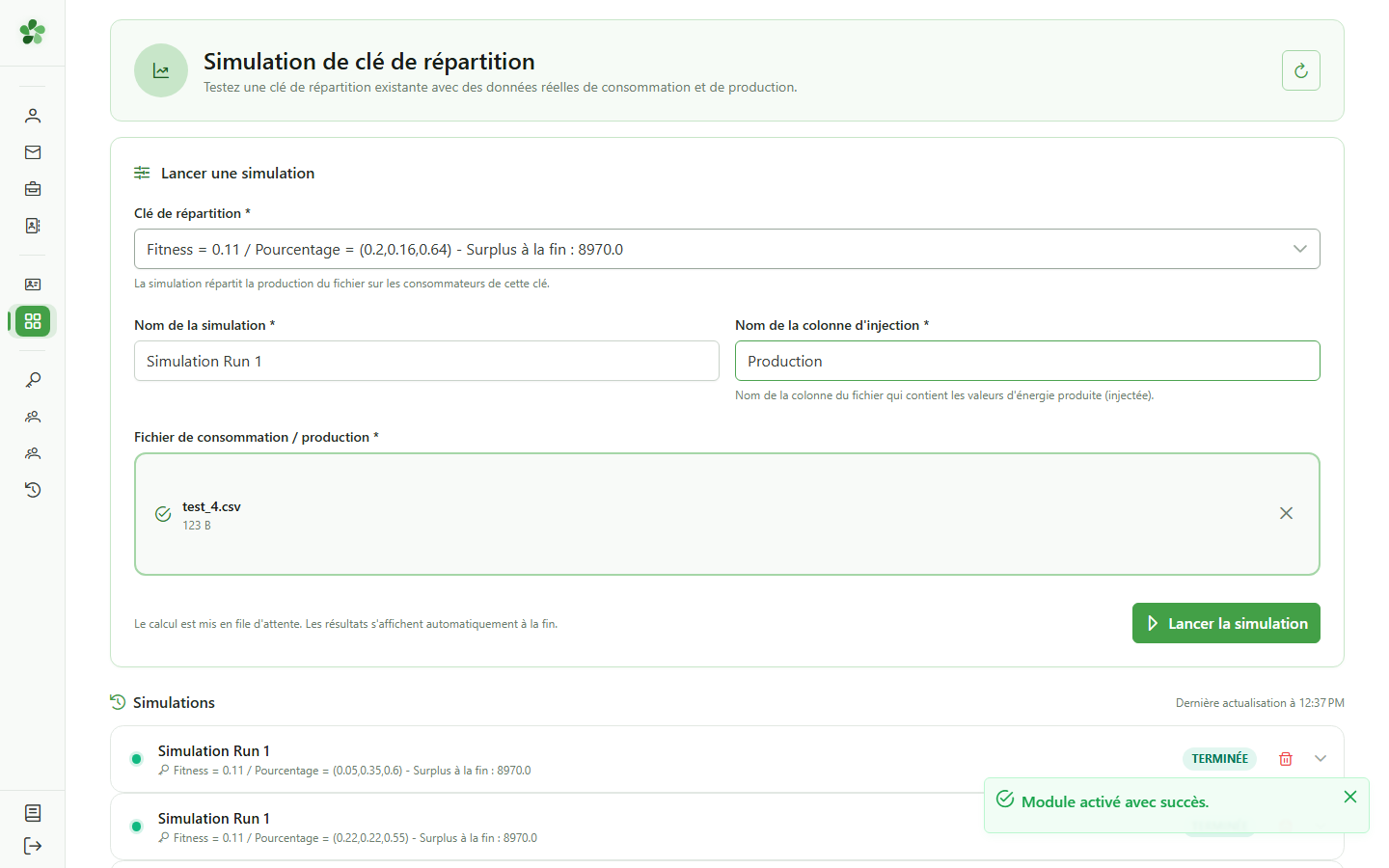Open the user profile icon in sidebar

click(x=33, y=116)
